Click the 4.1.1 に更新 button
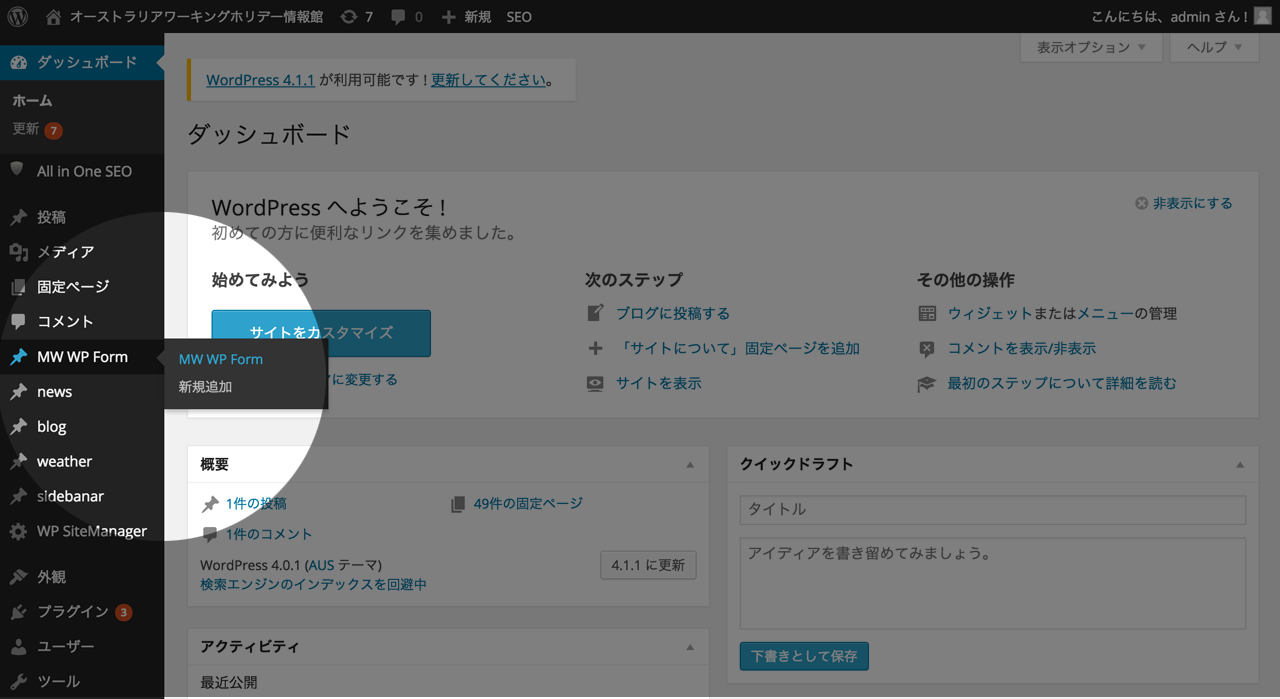Viewport: 1280px width, 699px height. click(x=648, y=565)
